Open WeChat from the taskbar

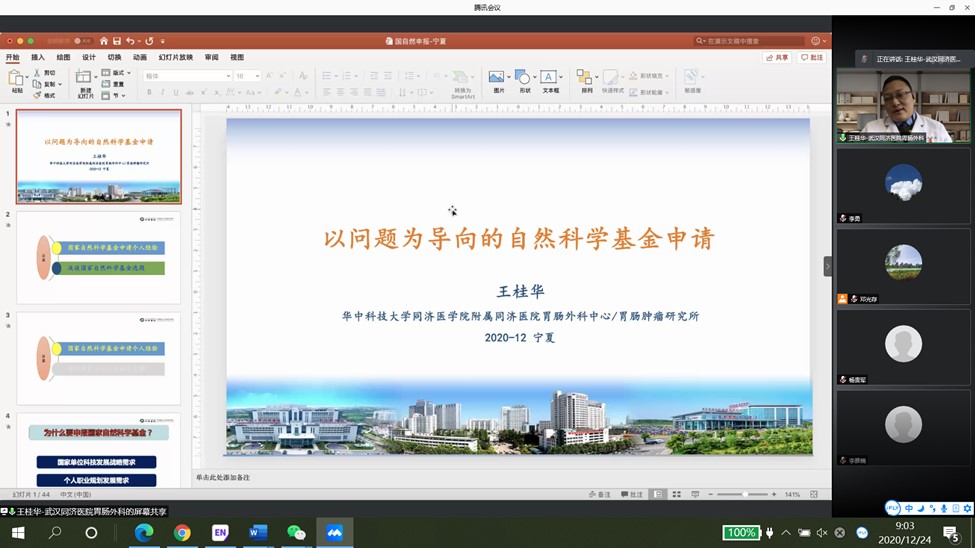[296, 533]
